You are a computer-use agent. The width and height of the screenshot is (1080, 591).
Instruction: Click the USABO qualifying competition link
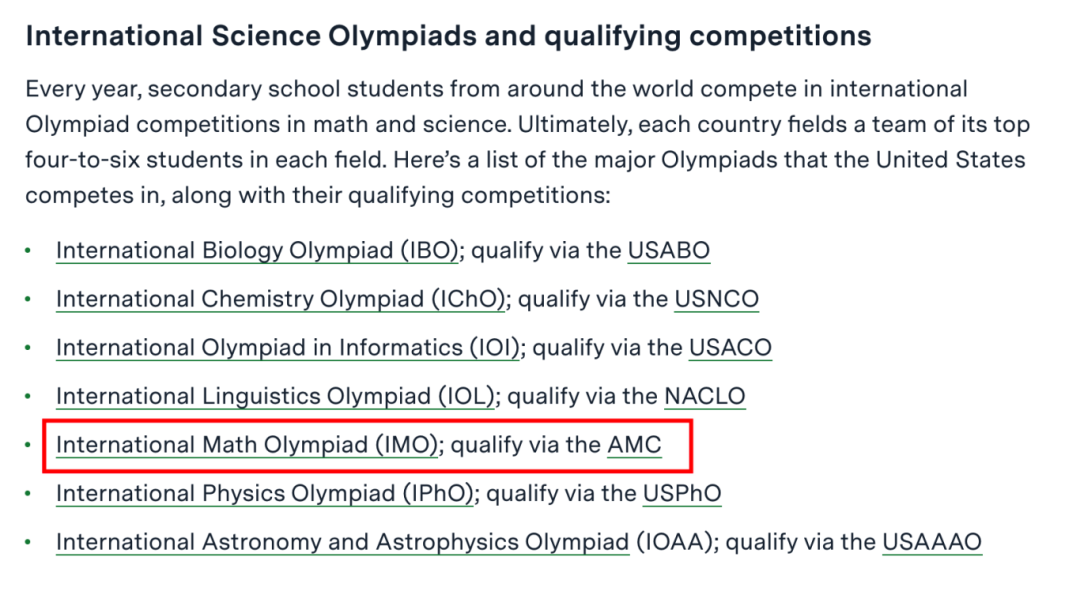point(668,250)
